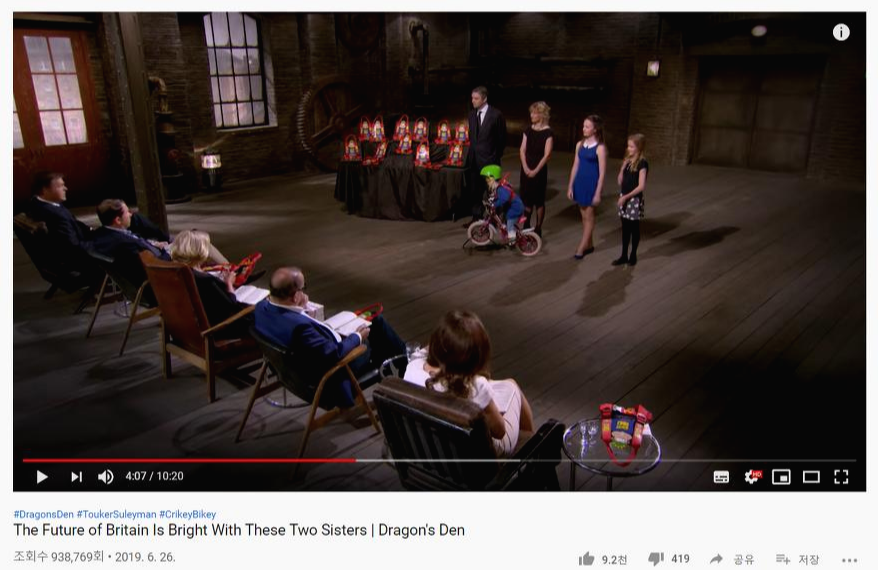Save the video to a playlist with 저장
This screenshot has width=878, height=570.
797,559
